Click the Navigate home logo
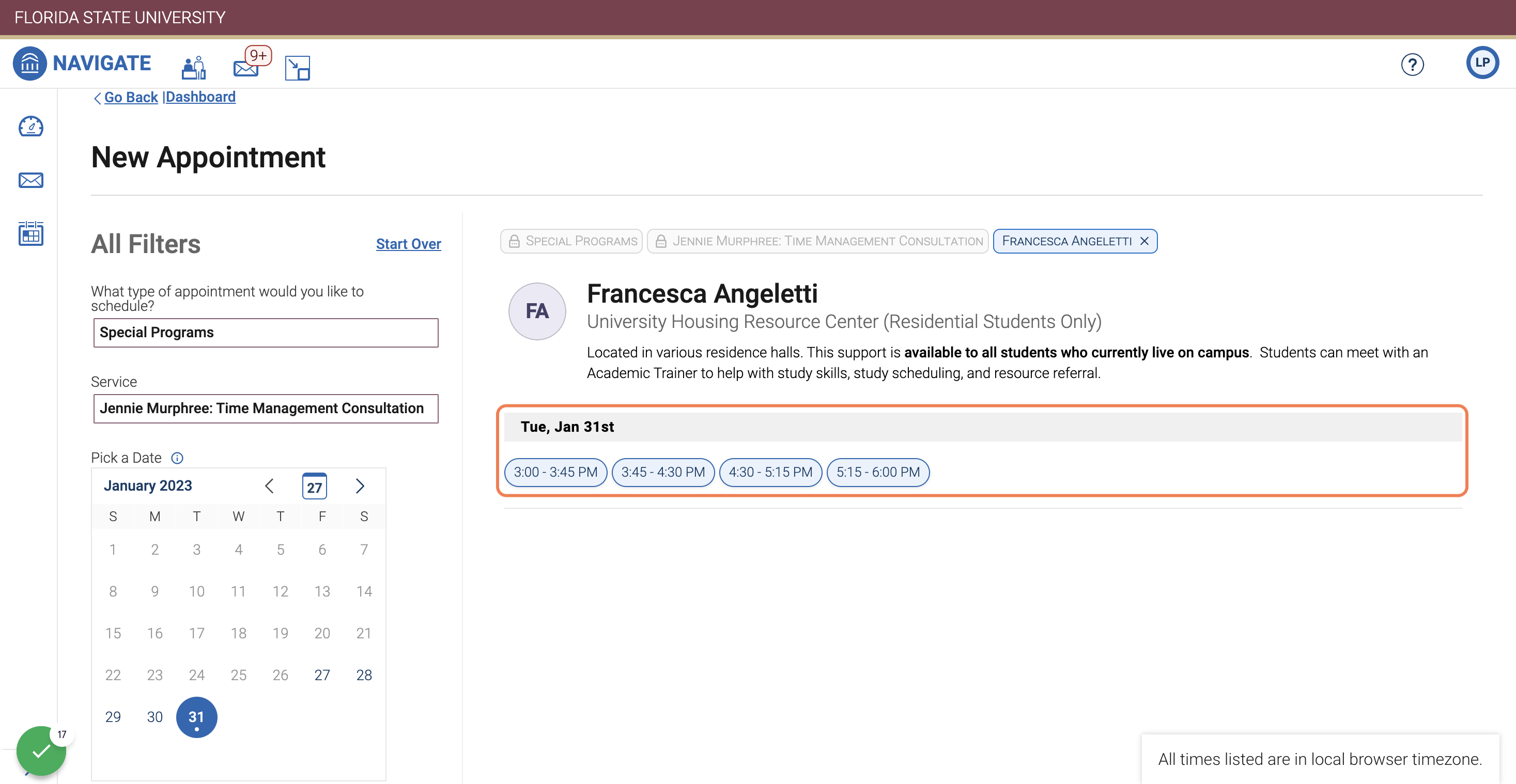Viewport: 1516px width, 784px height. 82,63
